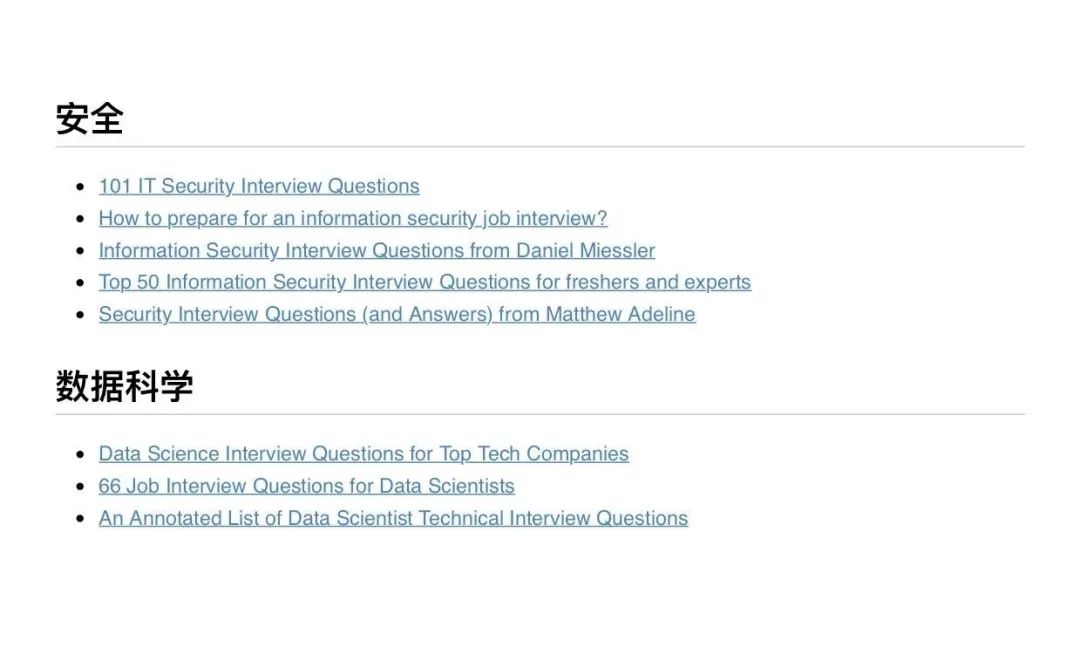The height and width of the screenshot is (654, 1080).
Task: Click the divider line under the 数据科学 heading
Action: [x=540, y=414]
